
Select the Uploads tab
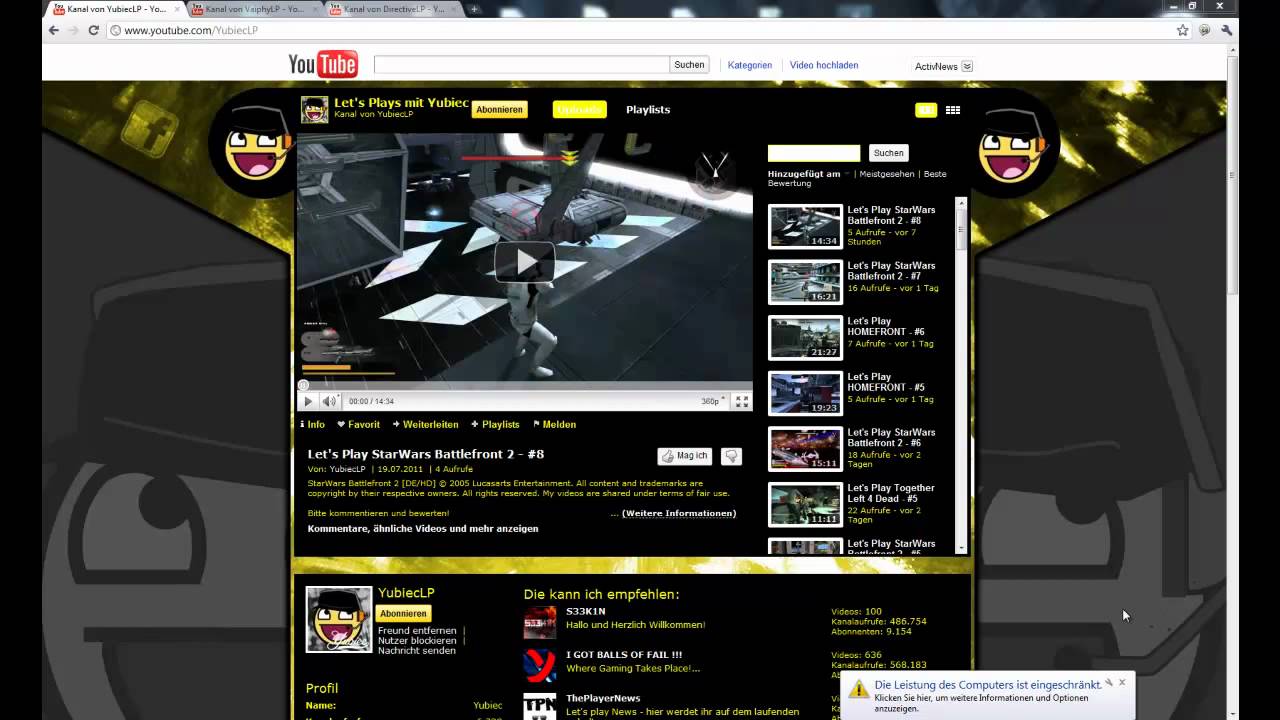(x=579, y=109)
